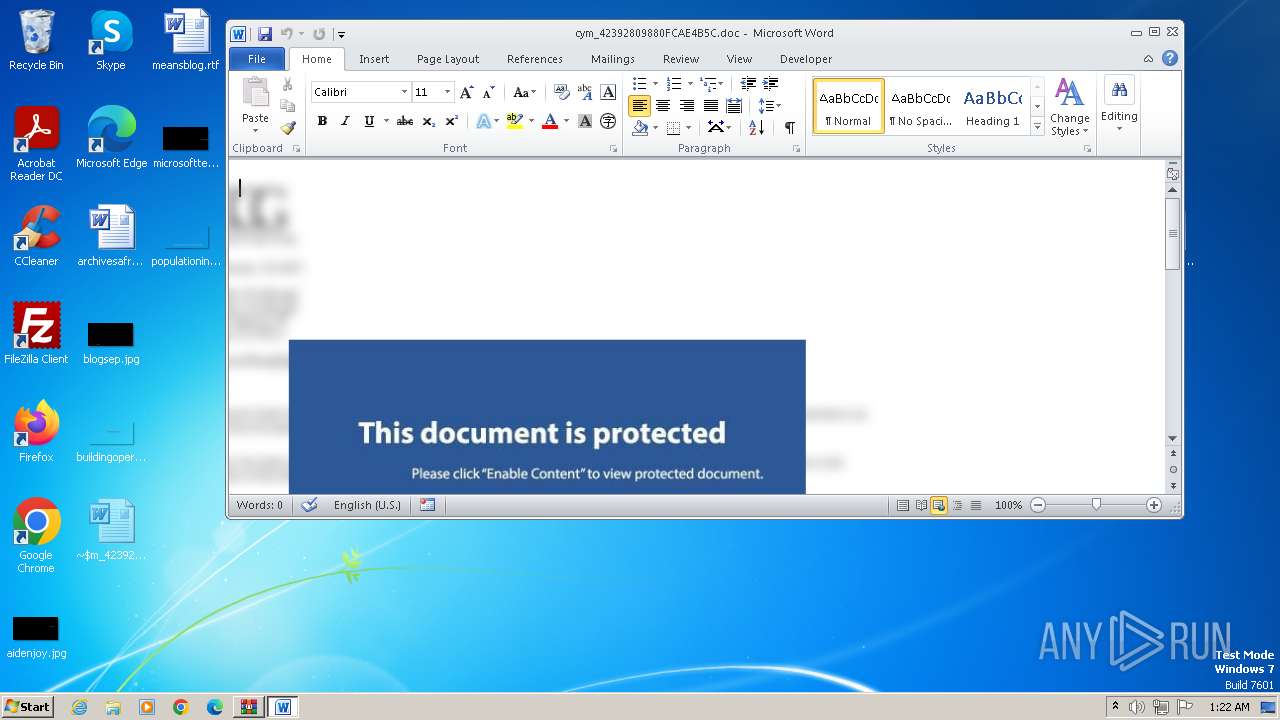Open the File tab
This screenshot has height=720, width=1280.
point(257,59)
